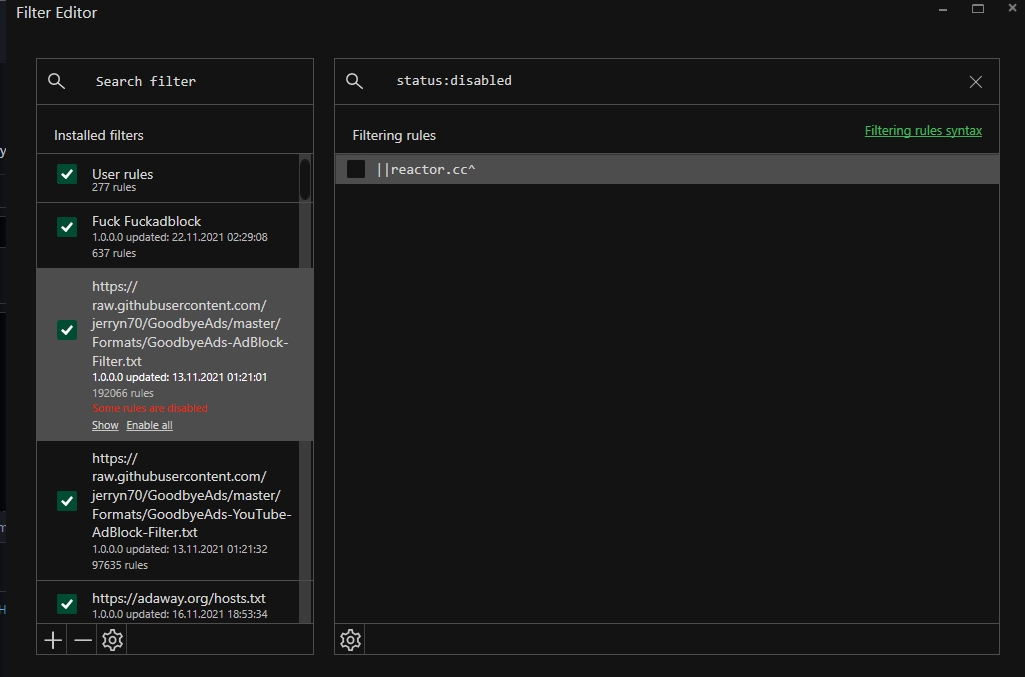Viewport: 1025px width, 677px height.
Task: Open the Filtering rules syntax link
Action: [x=922, y=130]
